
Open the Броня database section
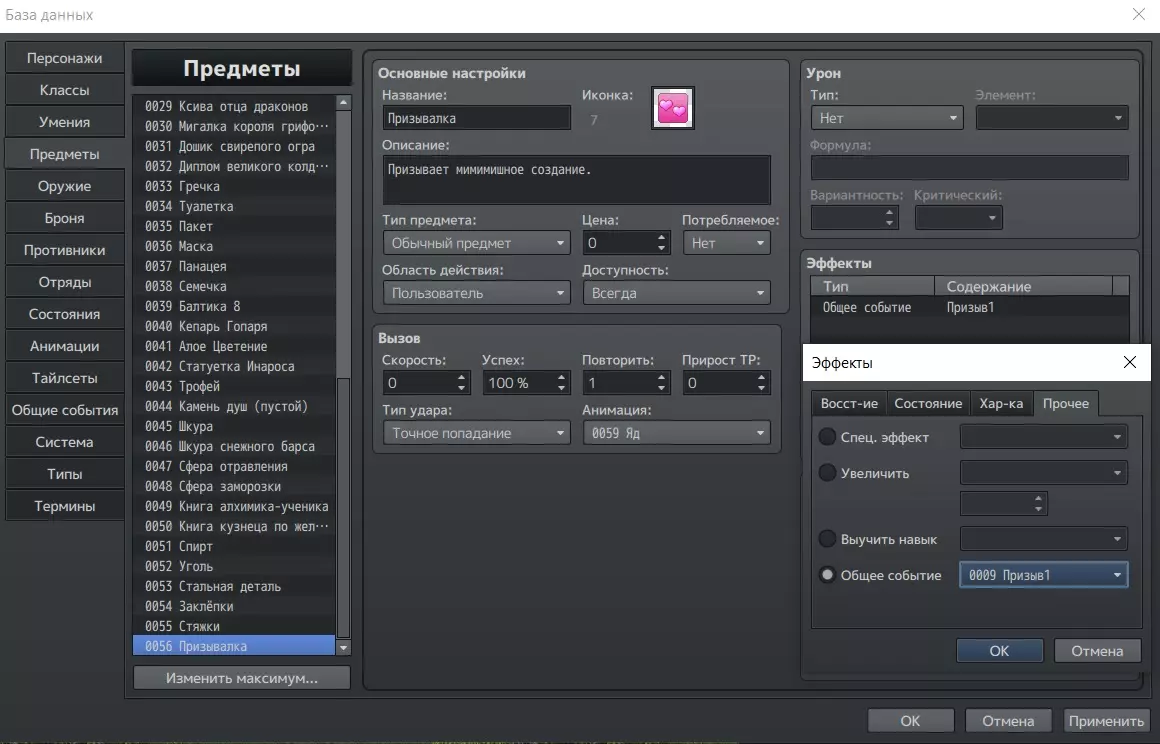pos(64,218)
